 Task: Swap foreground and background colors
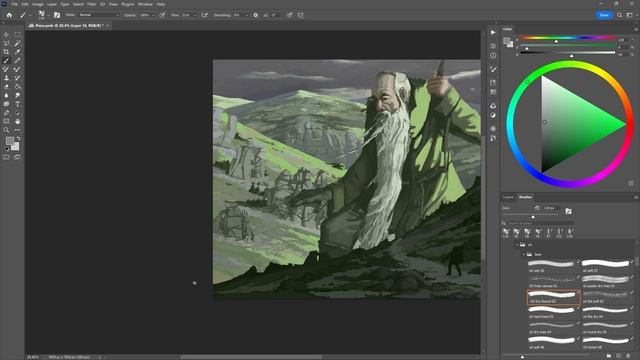[18, 139]
